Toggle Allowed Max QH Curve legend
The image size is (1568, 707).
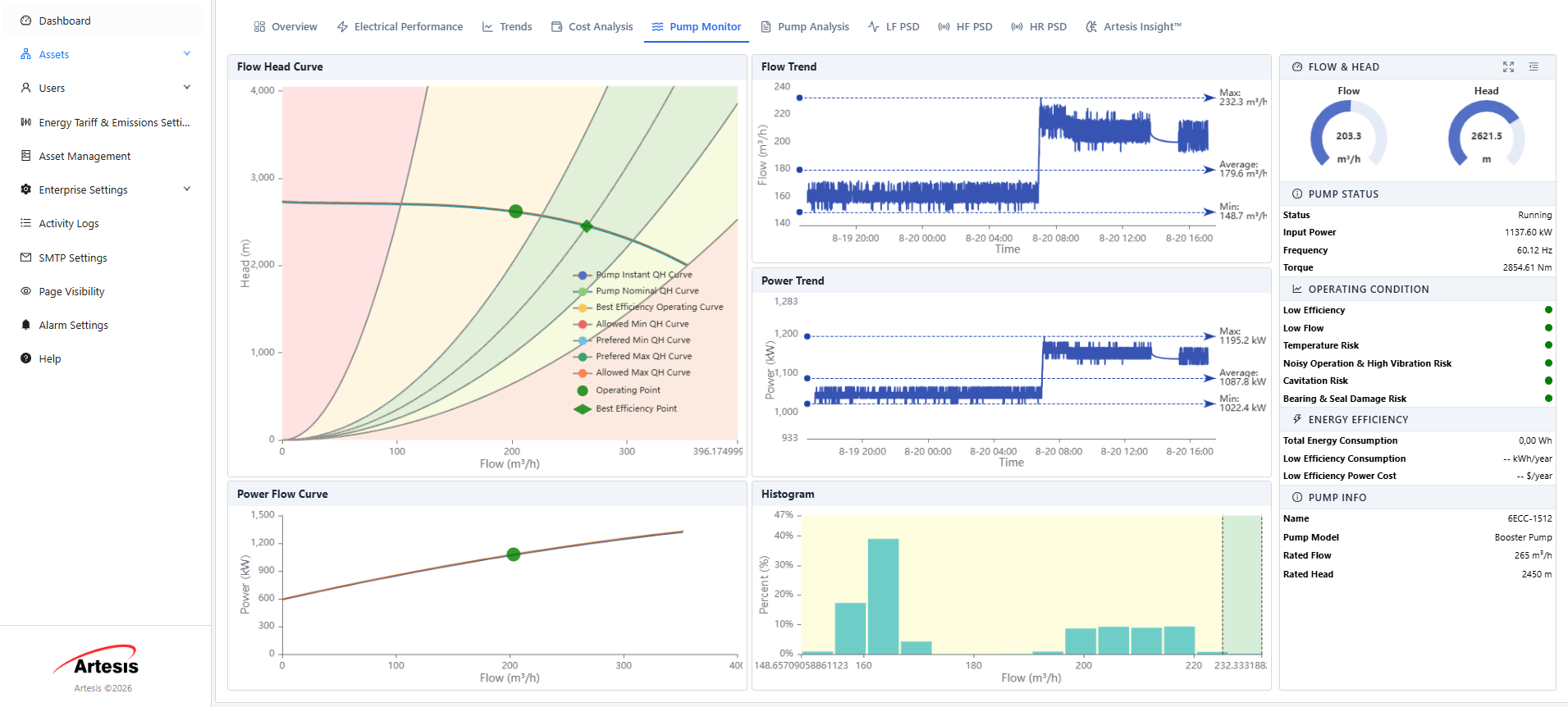click(x=632, y=372)
